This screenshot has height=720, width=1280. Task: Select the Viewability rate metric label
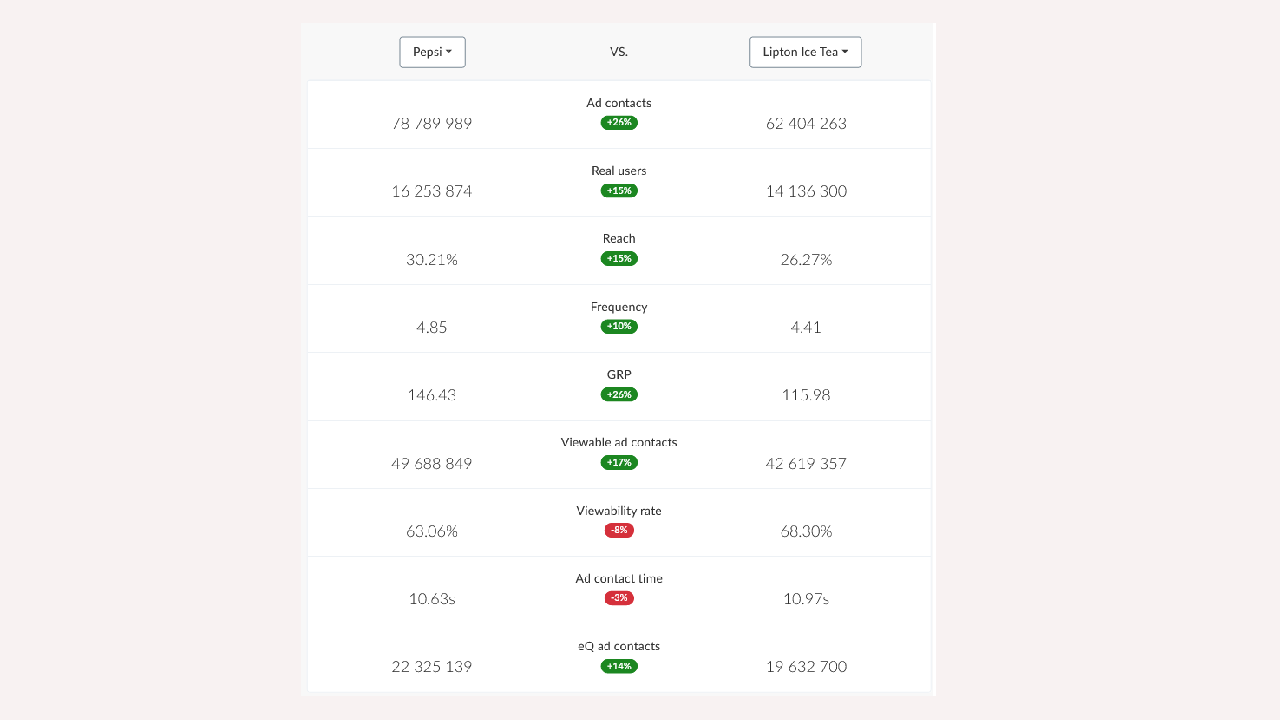coord(619,511)
